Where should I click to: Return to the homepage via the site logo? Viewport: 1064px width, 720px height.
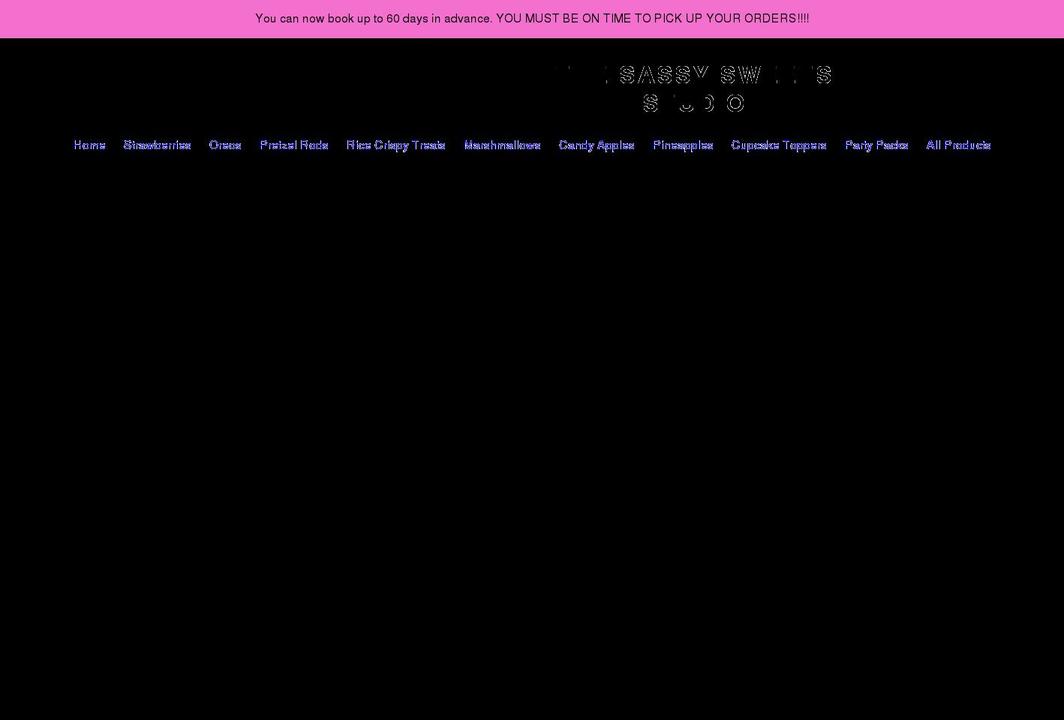694,87
